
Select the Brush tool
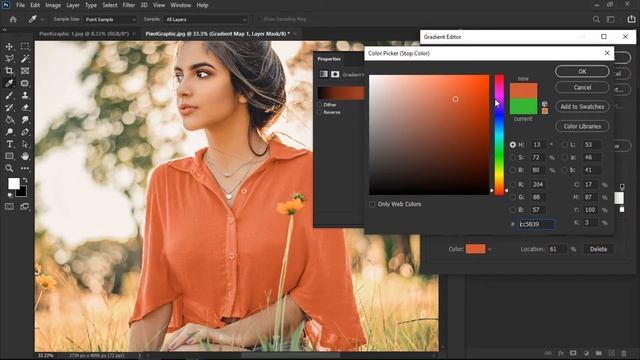point(9,96)
